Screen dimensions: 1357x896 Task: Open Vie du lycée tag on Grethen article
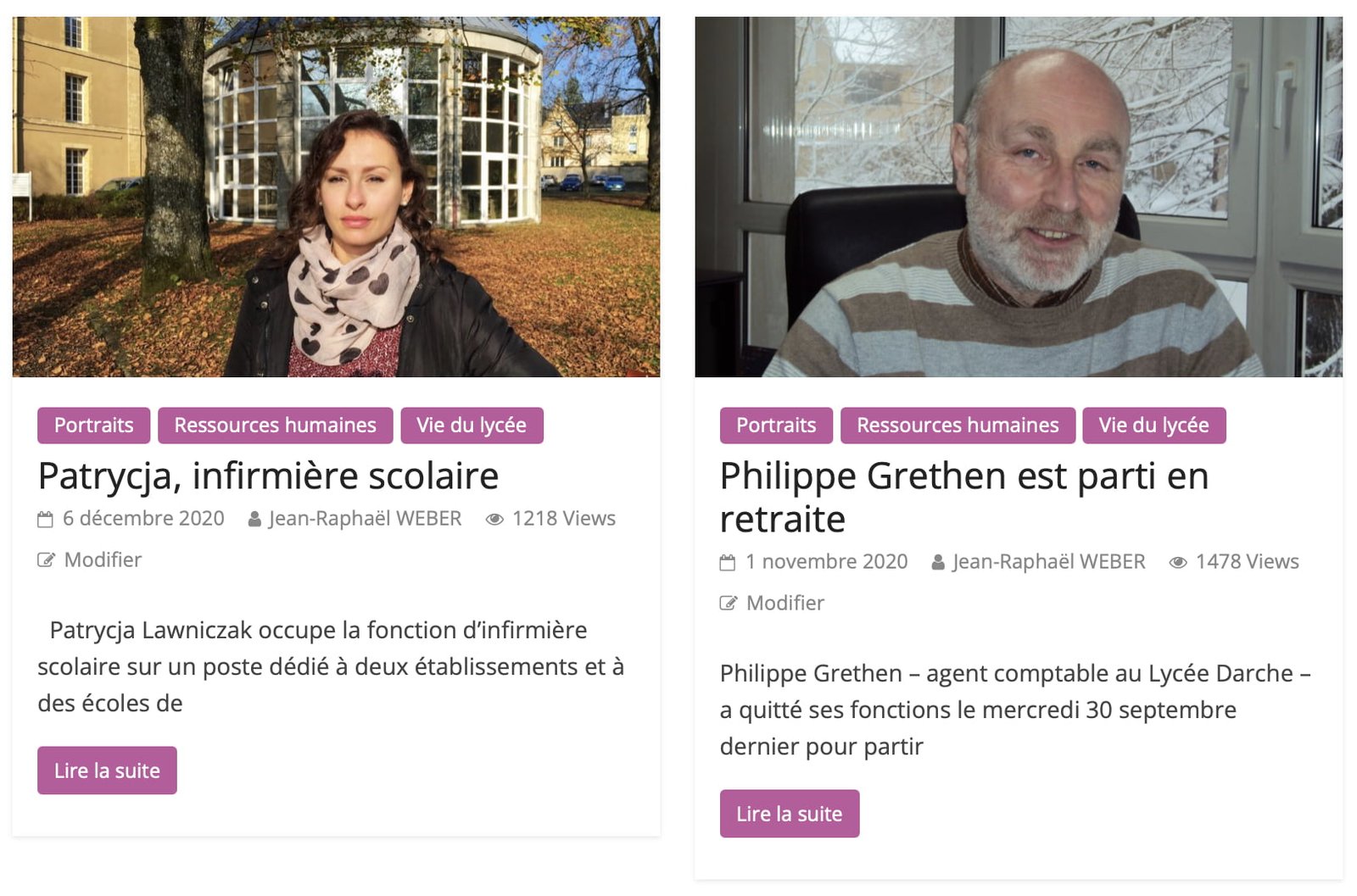point(1153,426)
